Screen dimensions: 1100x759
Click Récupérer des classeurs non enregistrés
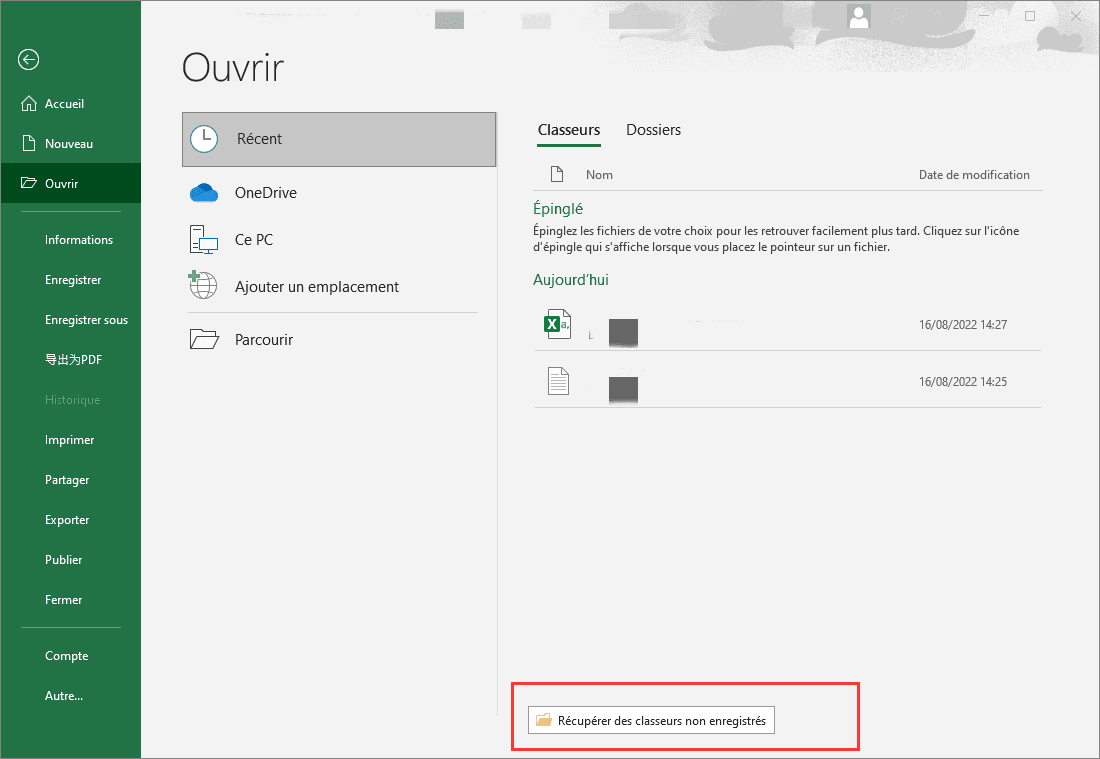point(651,720)
